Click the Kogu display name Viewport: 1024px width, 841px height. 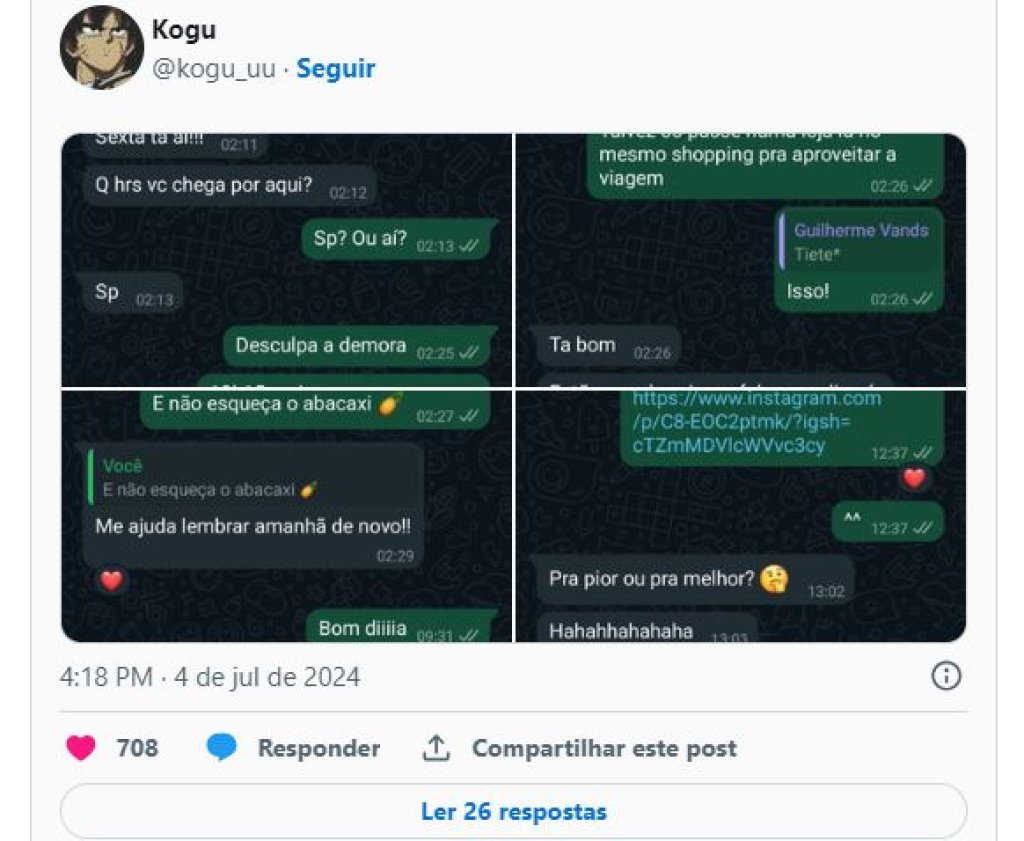(184, 30)
